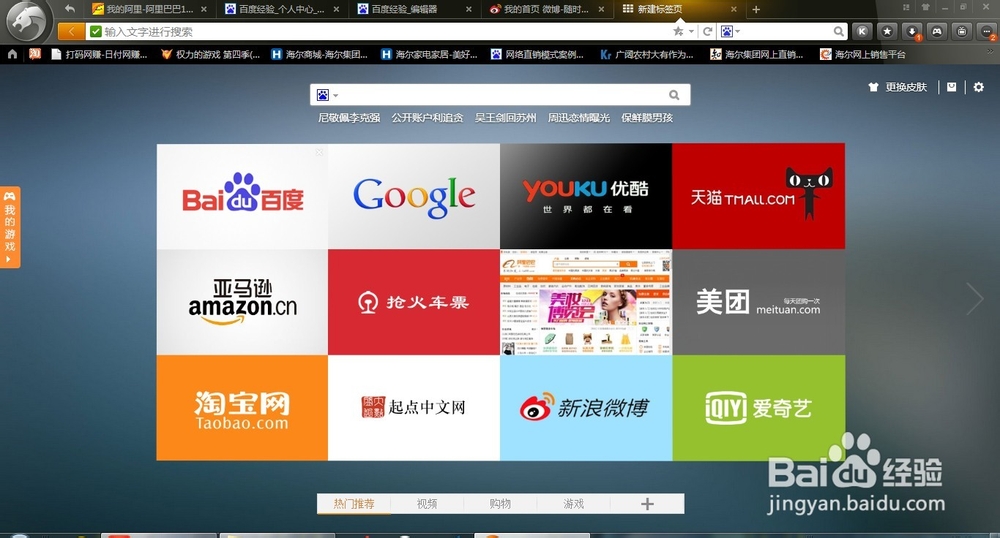This screenshot has height=538, width=1000.
Task: Open 海尔集团网上直销 bookmark
Action: click(x=757, y=54)
